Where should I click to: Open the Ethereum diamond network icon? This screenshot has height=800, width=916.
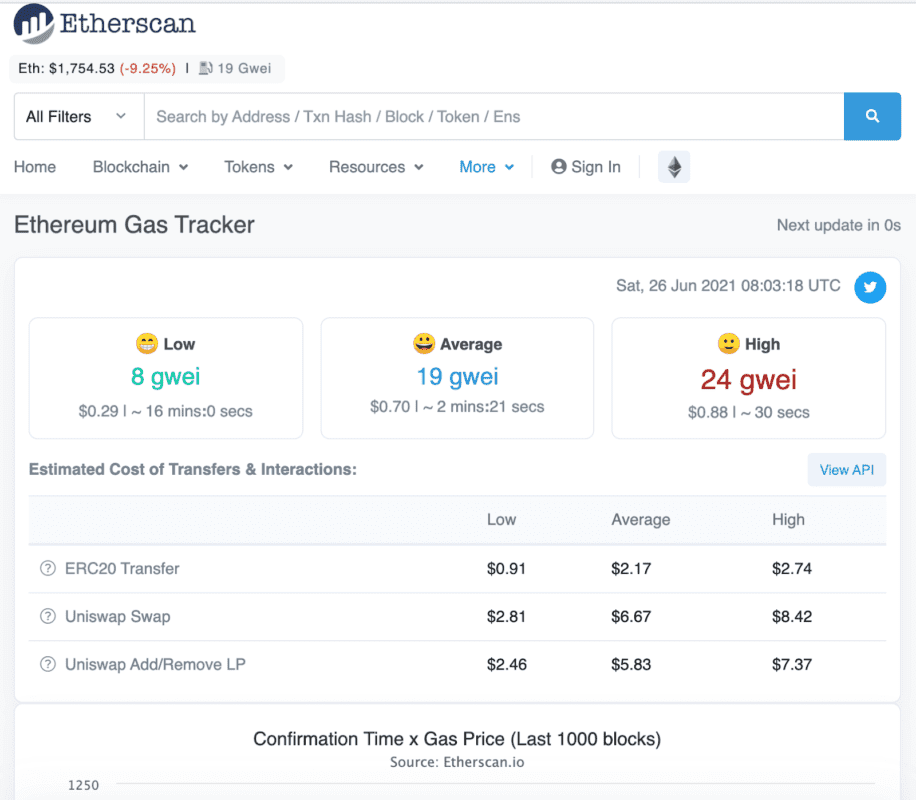(674, 167)
